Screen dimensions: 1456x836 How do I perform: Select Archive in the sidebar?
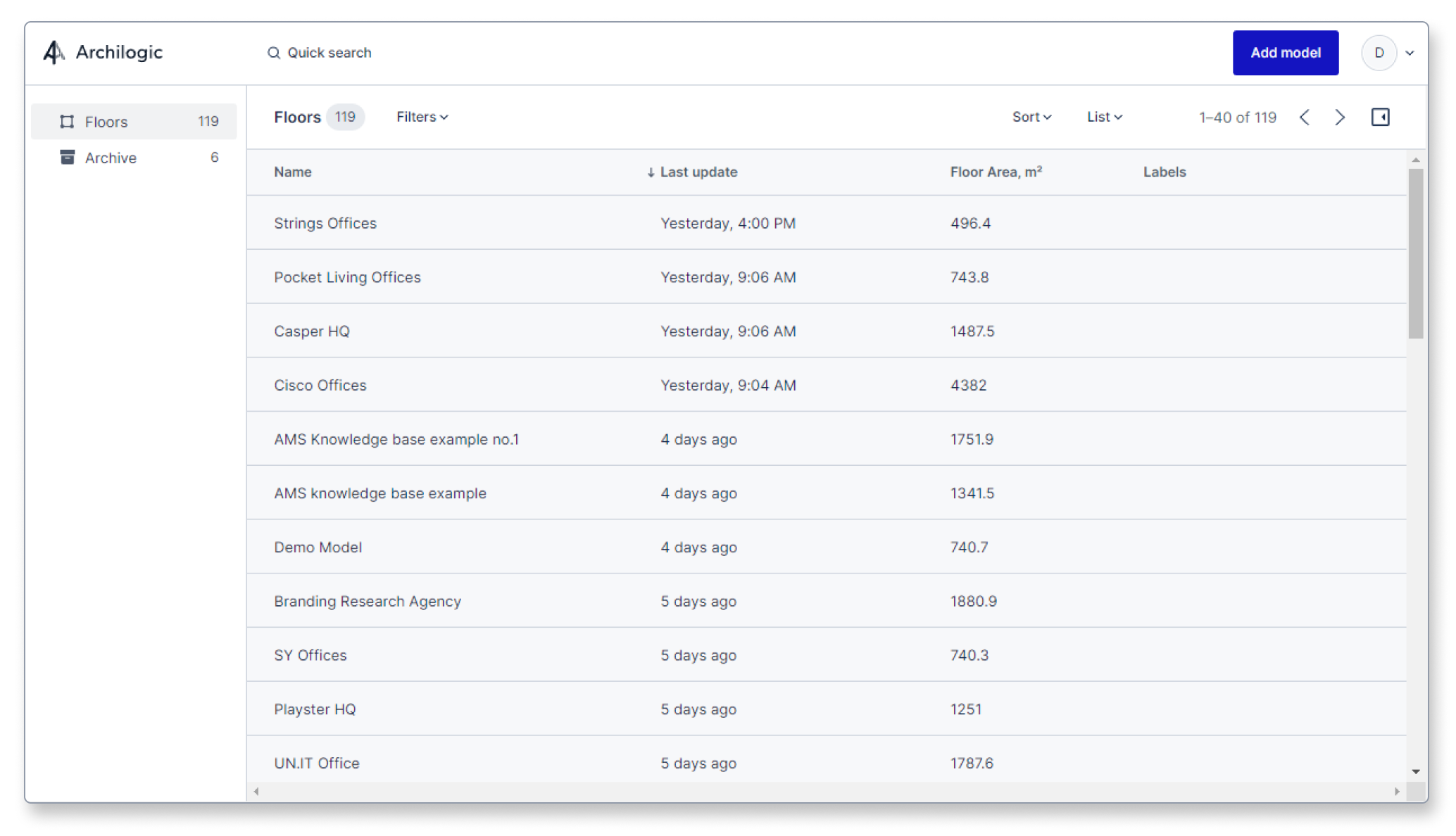click(134, 158)
